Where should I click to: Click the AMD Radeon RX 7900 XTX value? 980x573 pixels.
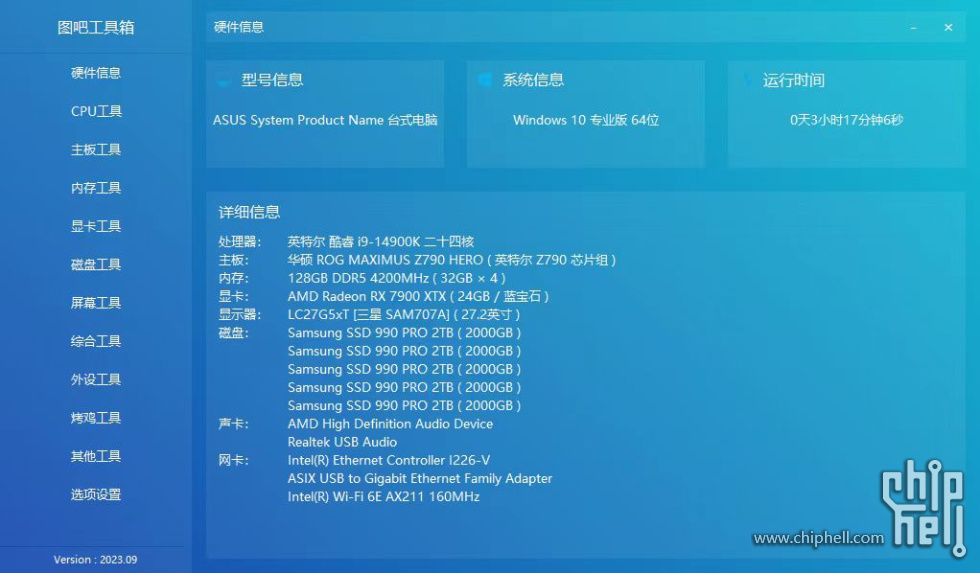418,296
